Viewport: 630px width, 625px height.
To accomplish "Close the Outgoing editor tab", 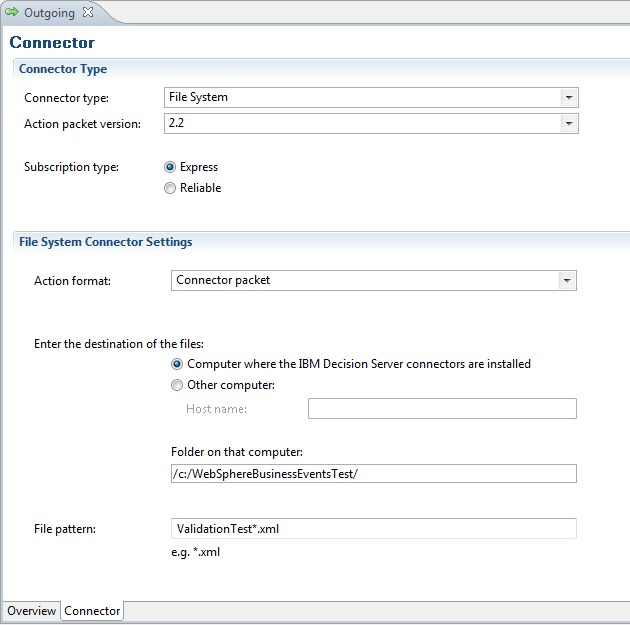I will click(x=88, y=12).
